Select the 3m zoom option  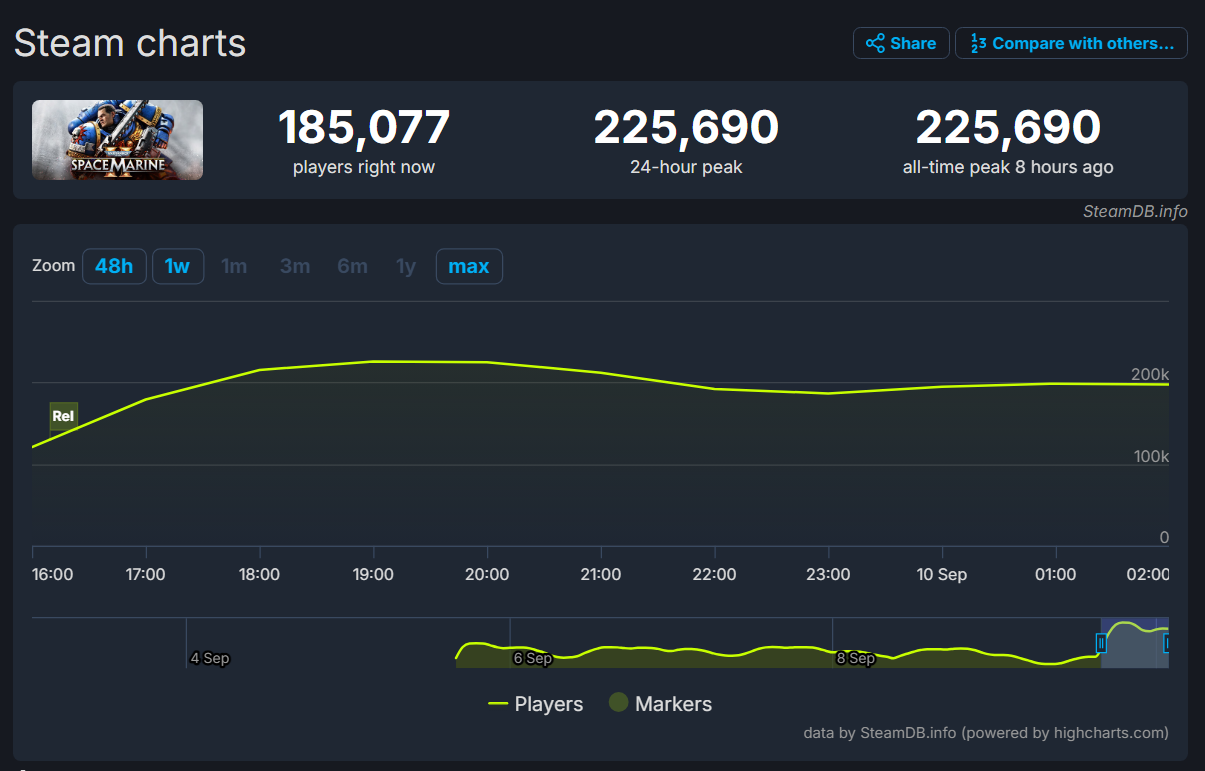point(295,266)
